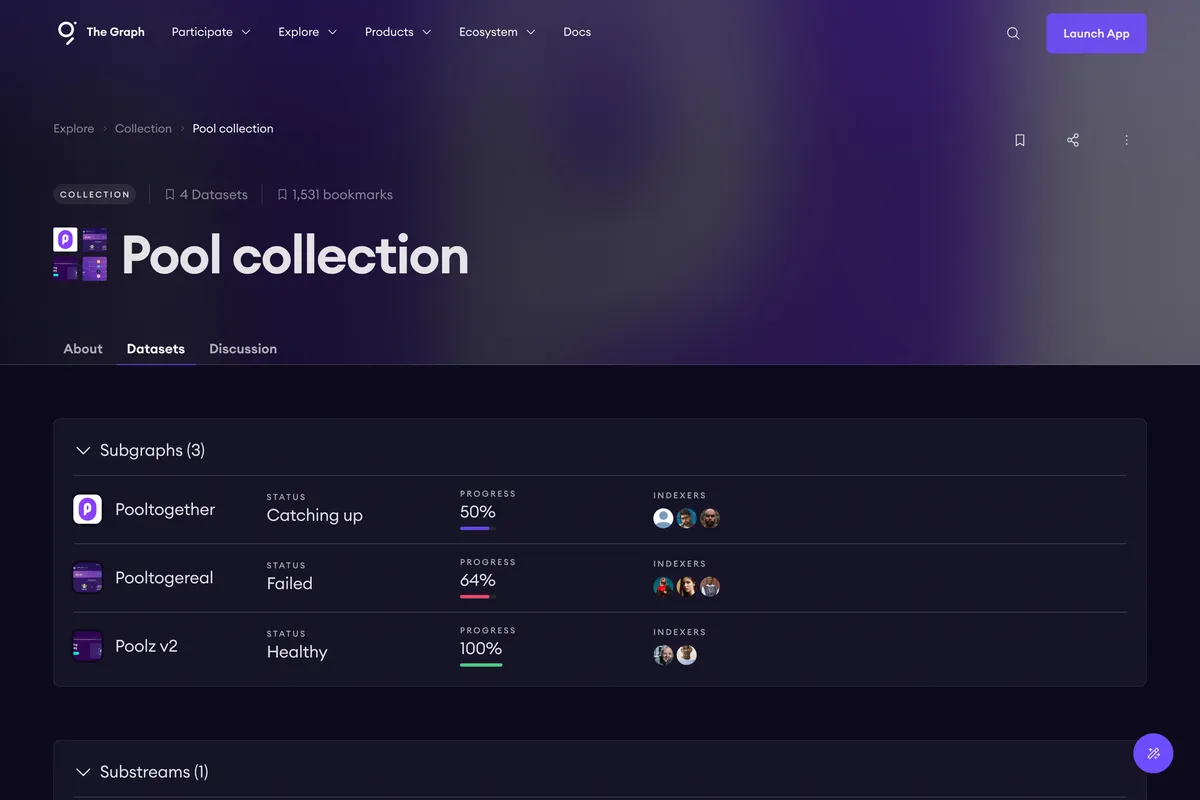Viewport: 1200px width, 800px height.
Task: Select the Poolz v2 subgraph thumbnail icon
Action: pyautogui.click(x=88, y=646)
